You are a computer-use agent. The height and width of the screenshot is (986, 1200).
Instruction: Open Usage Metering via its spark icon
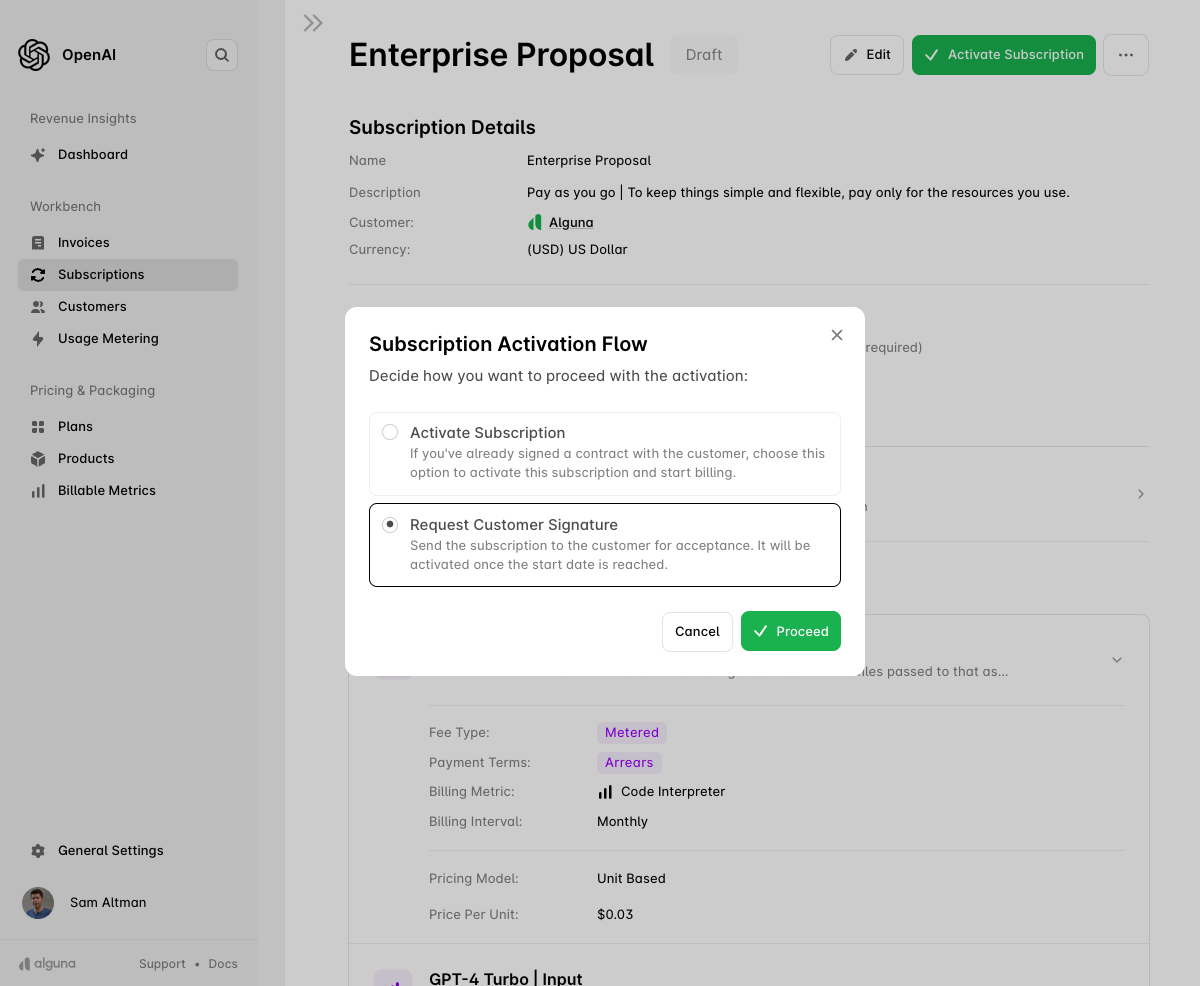click(37, 338)
